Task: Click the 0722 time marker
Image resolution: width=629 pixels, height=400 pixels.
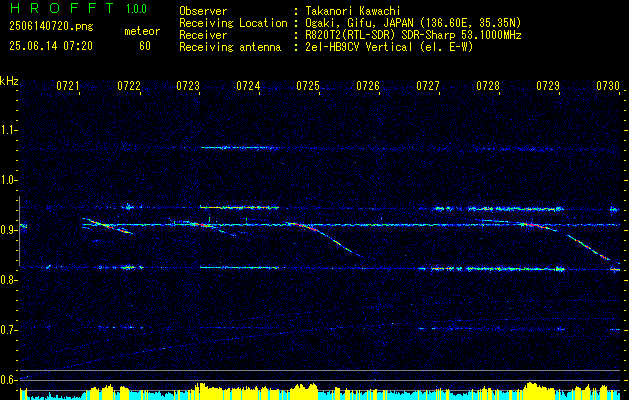Action: pos(129,85)
